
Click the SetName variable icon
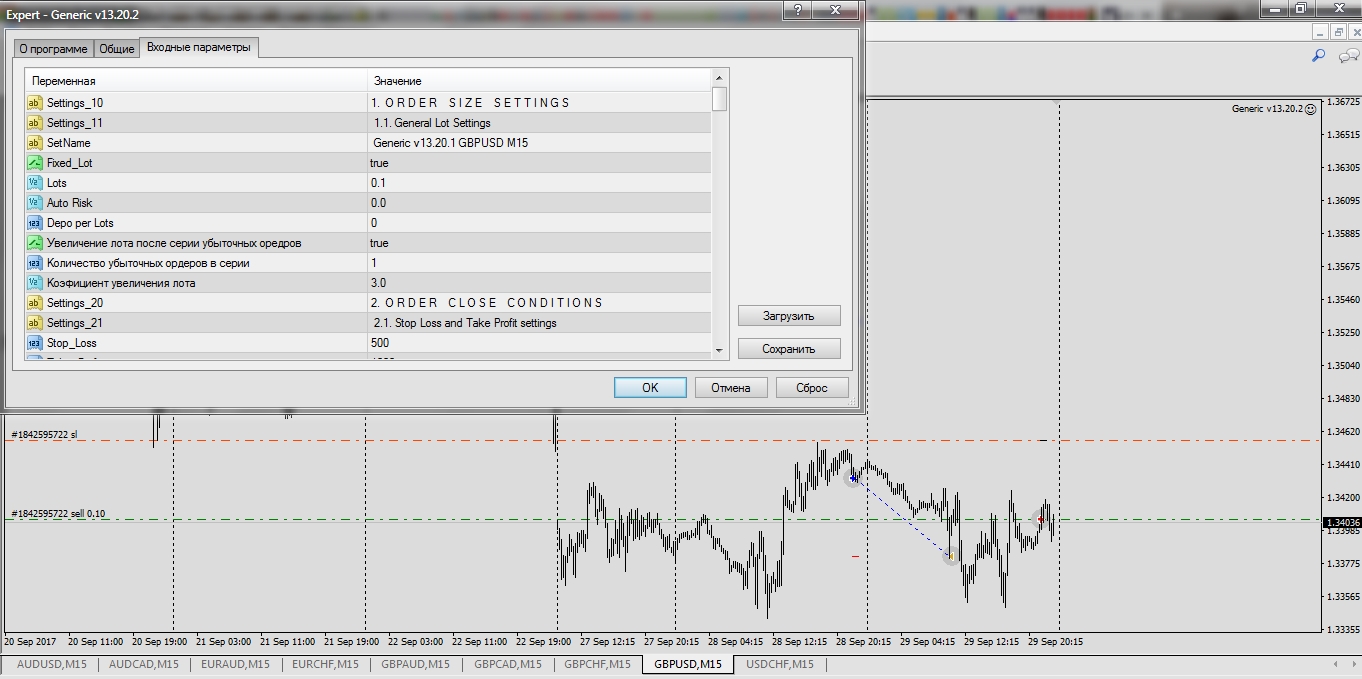(34, 143)
